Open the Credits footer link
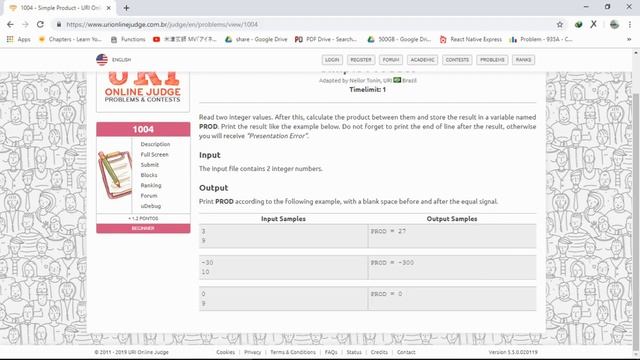The width and height of the screenshot is (640, 360). click(x=379, y=352)
